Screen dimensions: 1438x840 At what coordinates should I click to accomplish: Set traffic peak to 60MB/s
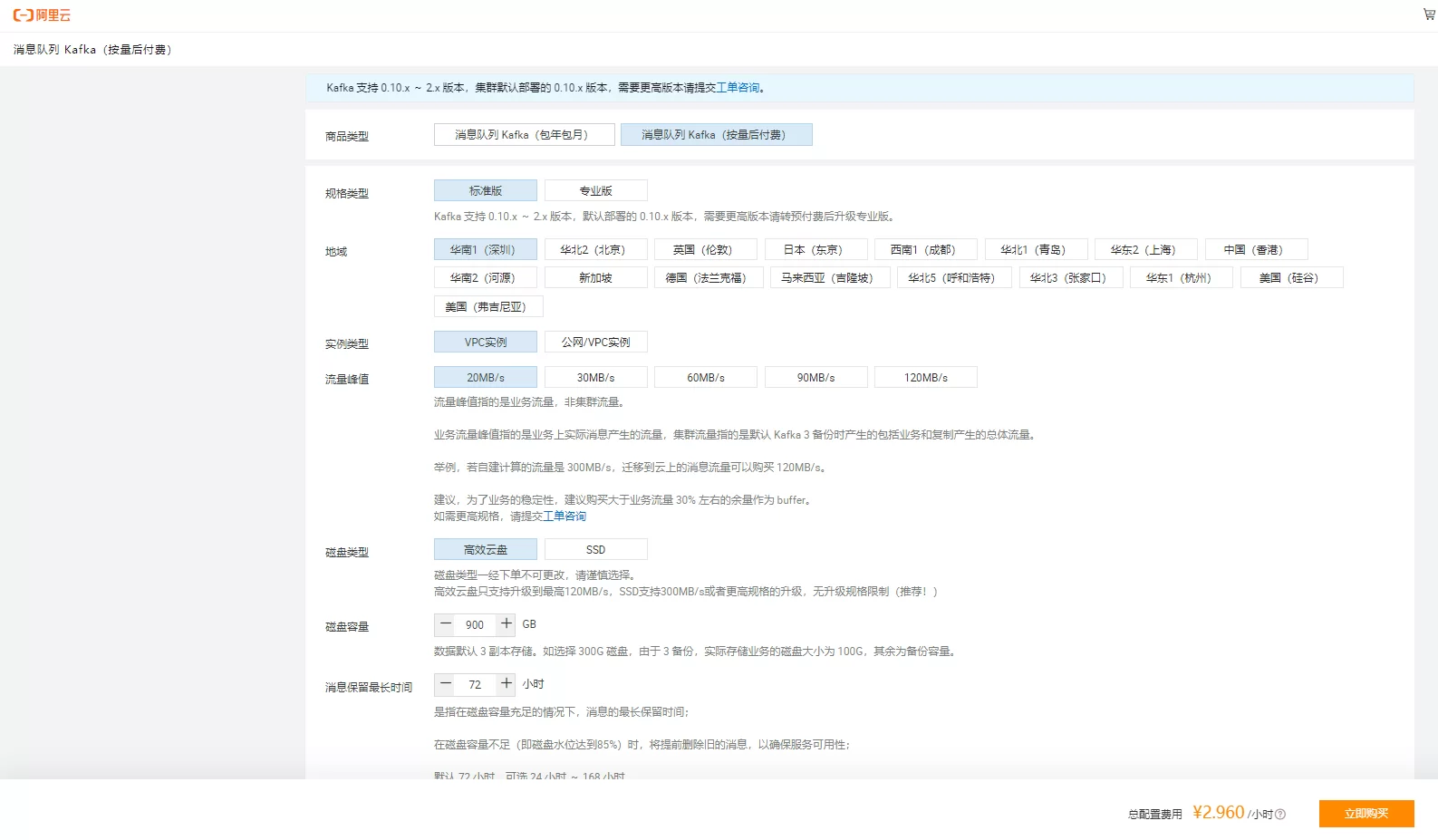[x=706, y=377]
